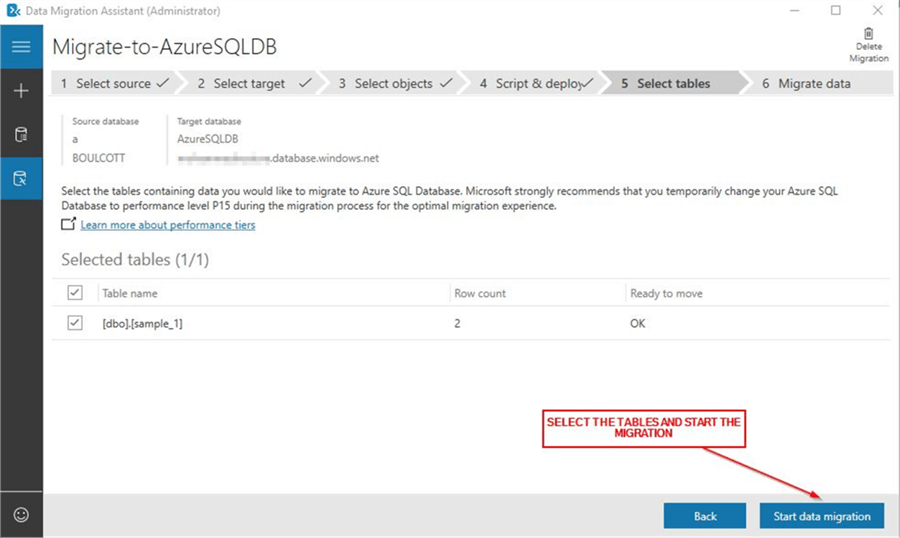The image size is (900, 538).
Task: Open the hamburger menu
Action: click(21, 47)
